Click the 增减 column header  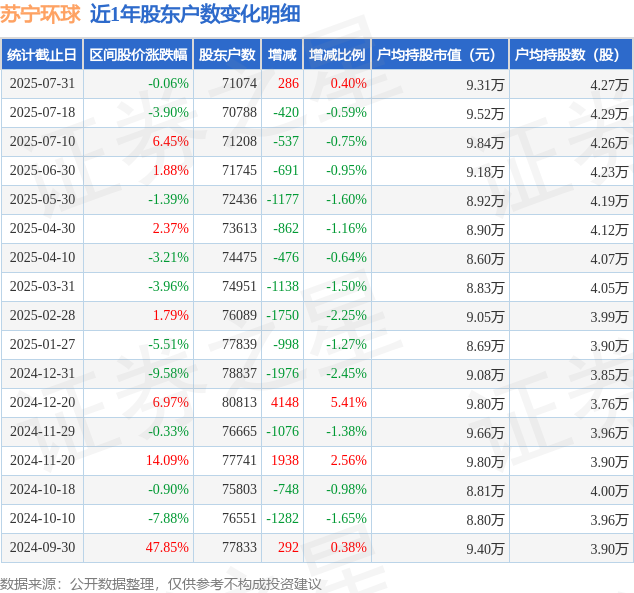coord(282,55)
